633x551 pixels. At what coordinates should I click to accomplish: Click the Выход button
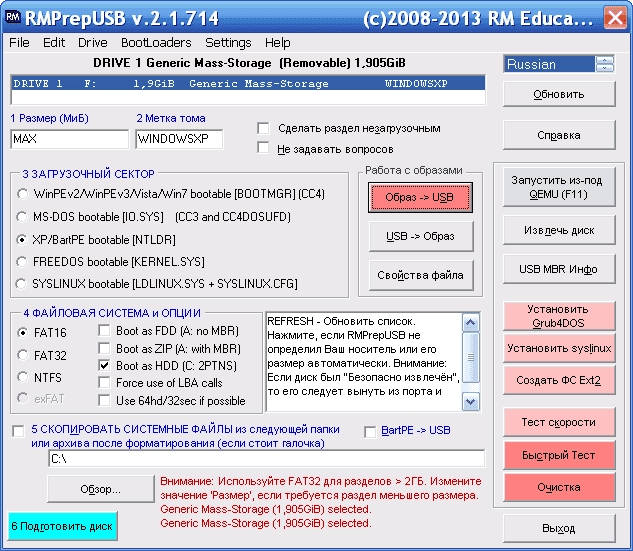559,528
